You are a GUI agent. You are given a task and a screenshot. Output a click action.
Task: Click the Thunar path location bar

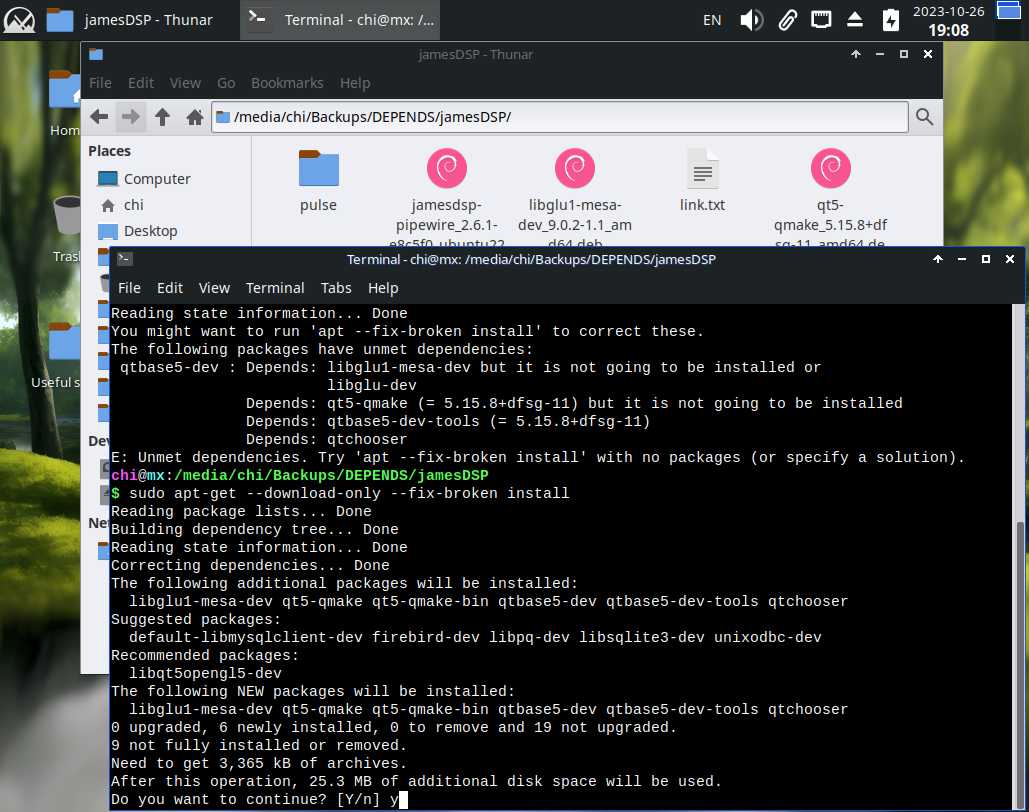(560, 117)
